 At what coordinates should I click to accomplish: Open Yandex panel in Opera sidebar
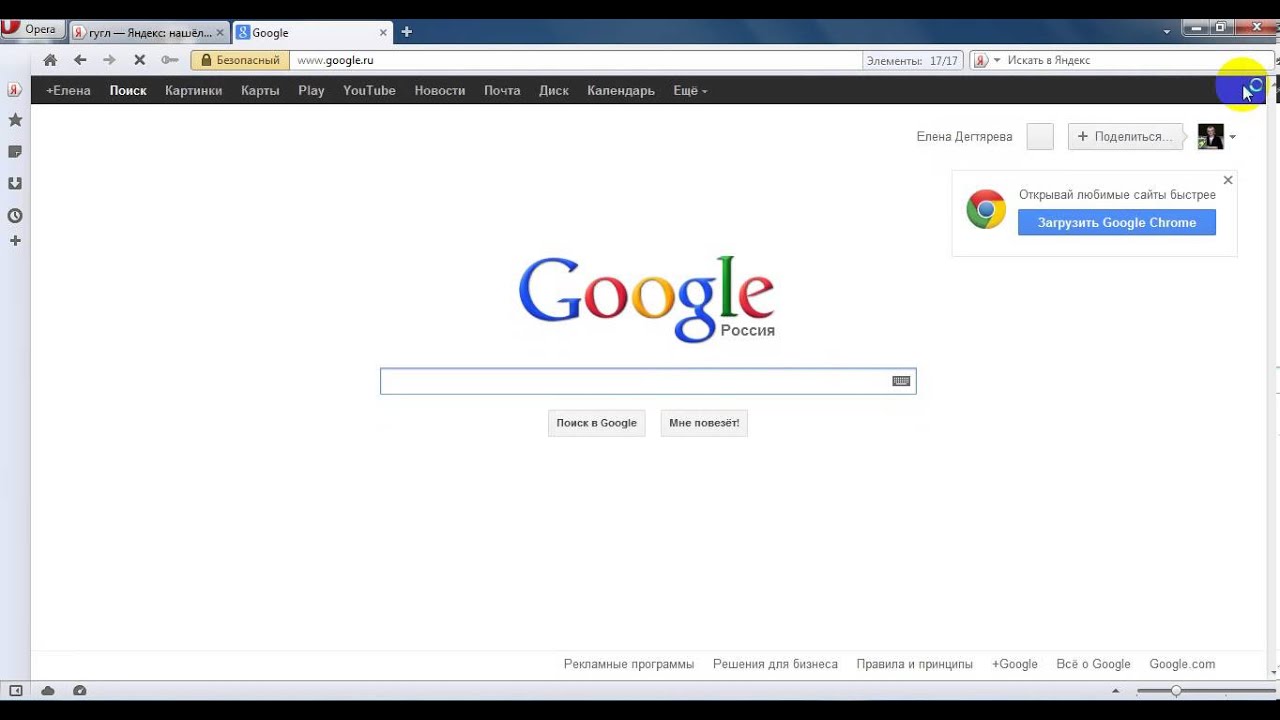click(15, 90)
